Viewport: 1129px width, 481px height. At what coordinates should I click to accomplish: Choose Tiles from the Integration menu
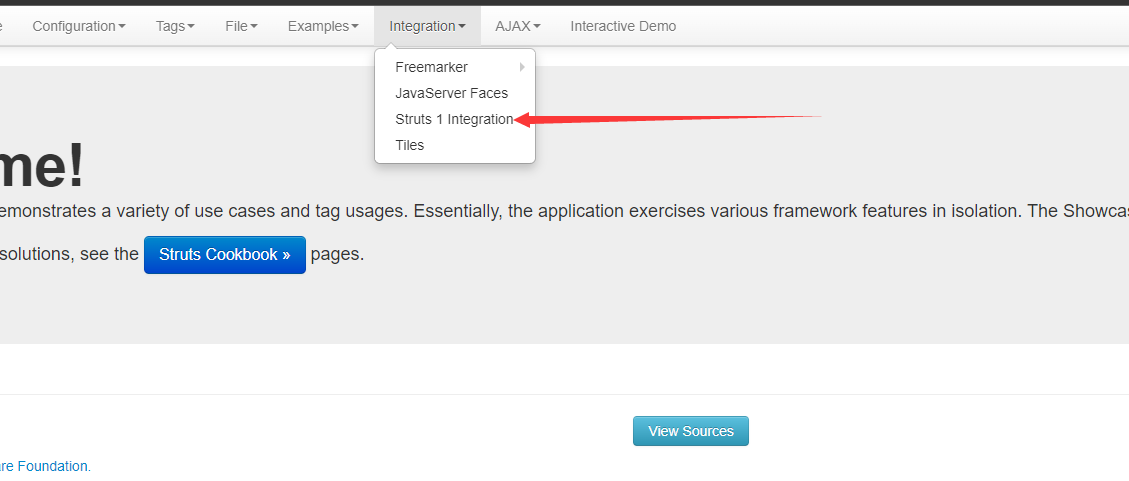pos(410,145)
